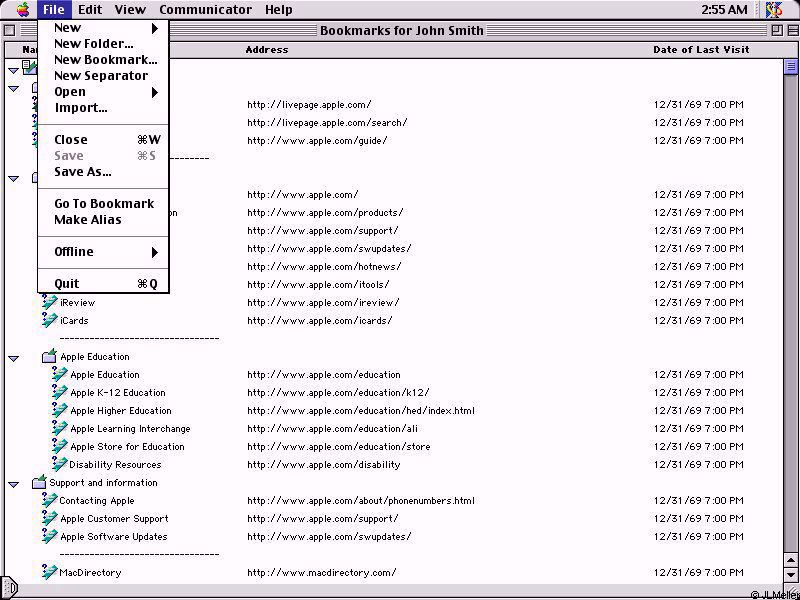Select the Disability Resources bookmark

115,464
